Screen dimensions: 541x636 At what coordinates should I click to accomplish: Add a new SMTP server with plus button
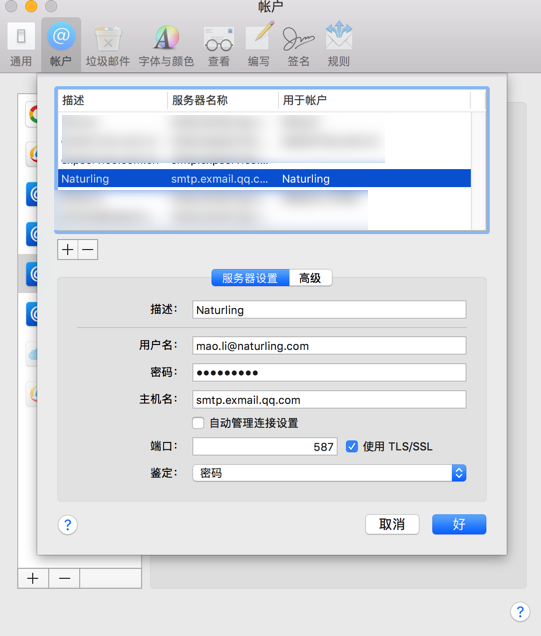coord(68,249)
